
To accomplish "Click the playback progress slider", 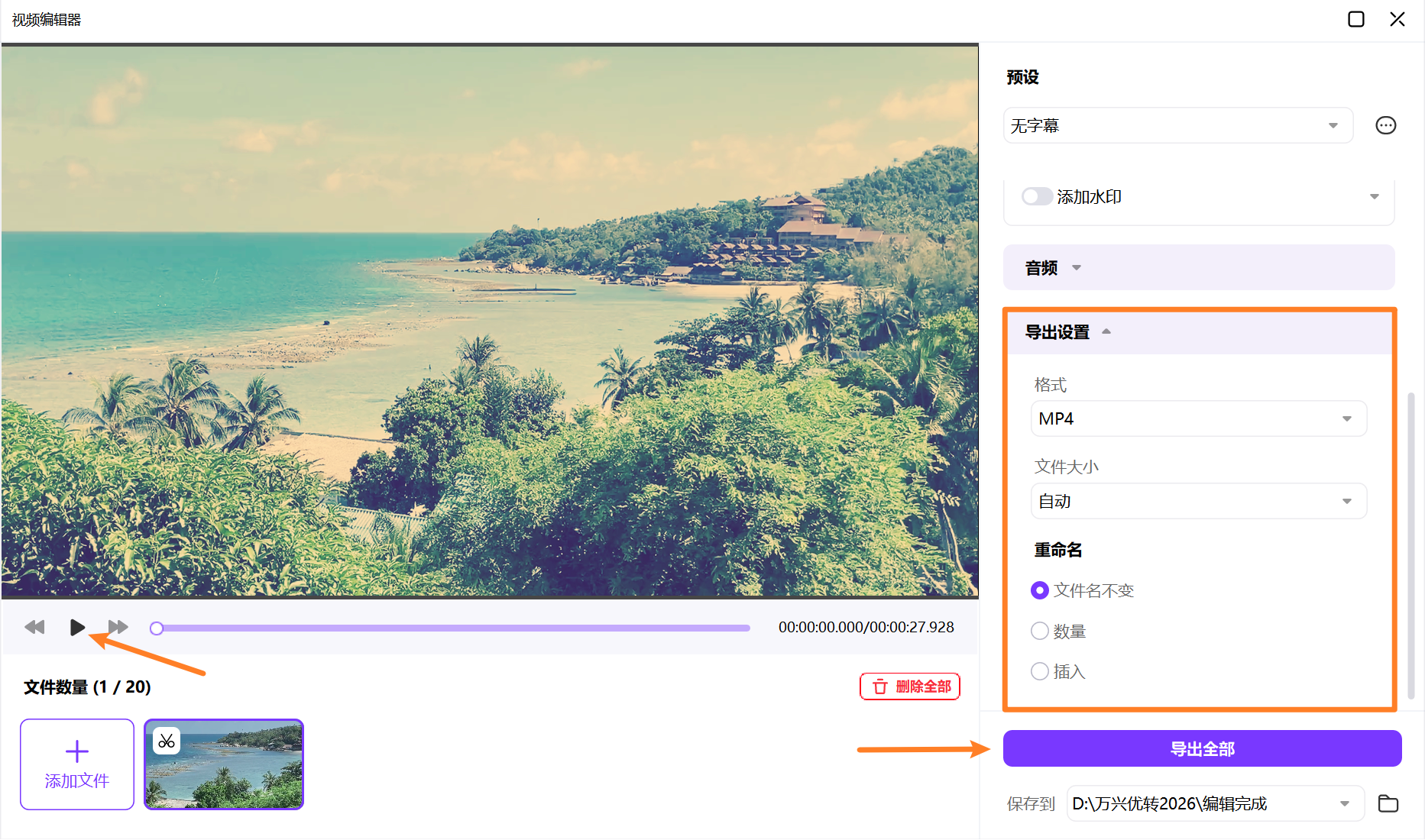I will [451, 627].
